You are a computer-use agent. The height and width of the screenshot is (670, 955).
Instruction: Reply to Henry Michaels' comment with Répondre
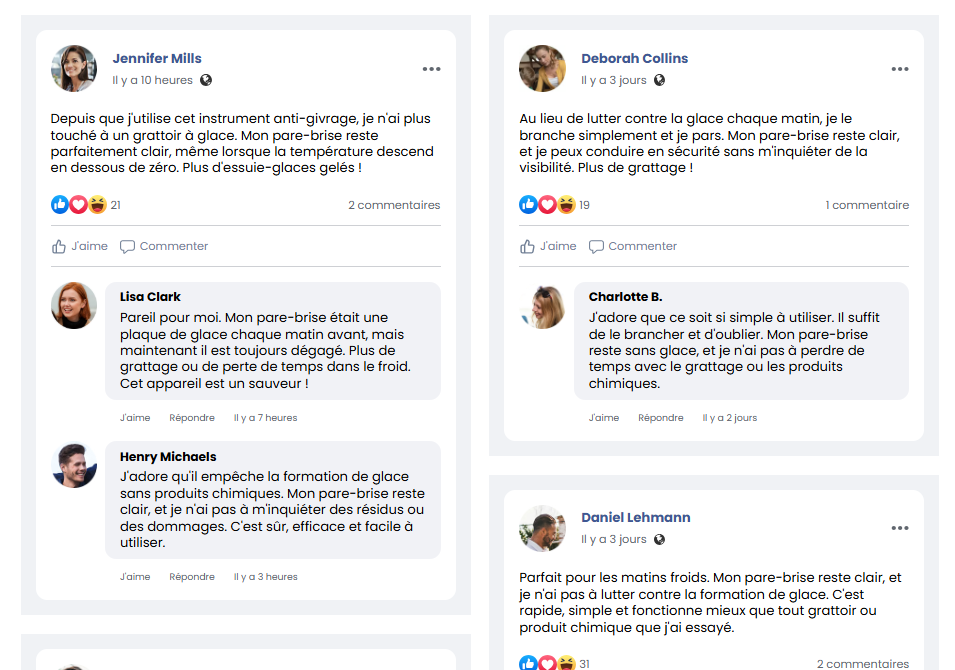[x=192, y=577]
